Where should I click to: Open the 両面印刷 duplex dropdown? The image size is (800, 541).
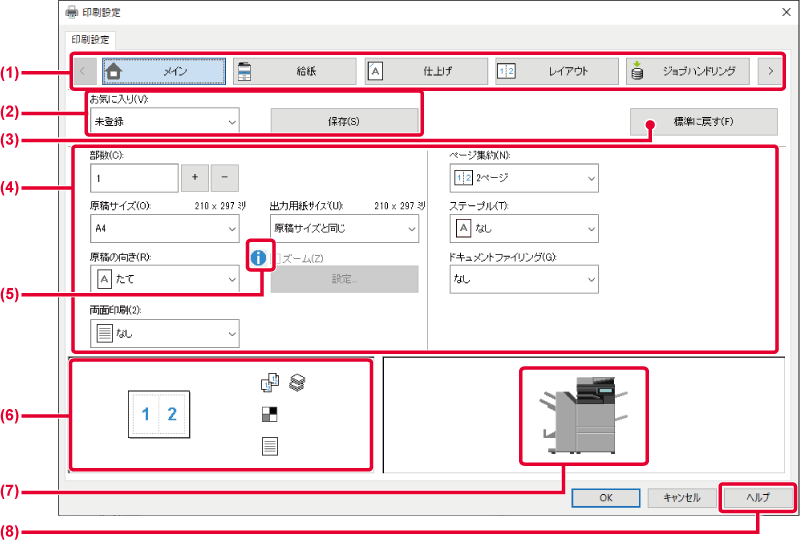(x=165, y=333)
